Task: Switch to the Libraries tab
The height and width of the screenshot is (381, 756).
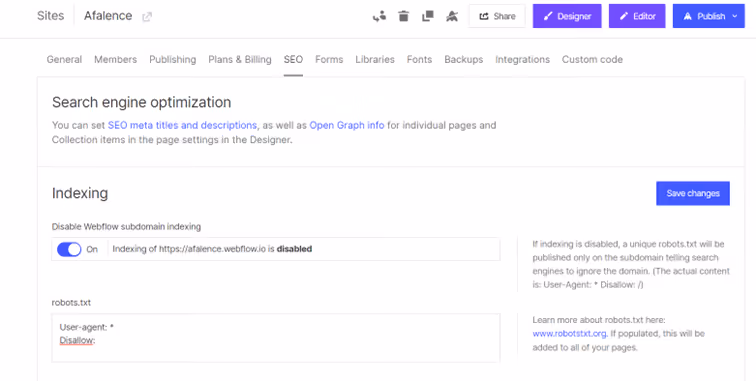Action: point(375,59)
